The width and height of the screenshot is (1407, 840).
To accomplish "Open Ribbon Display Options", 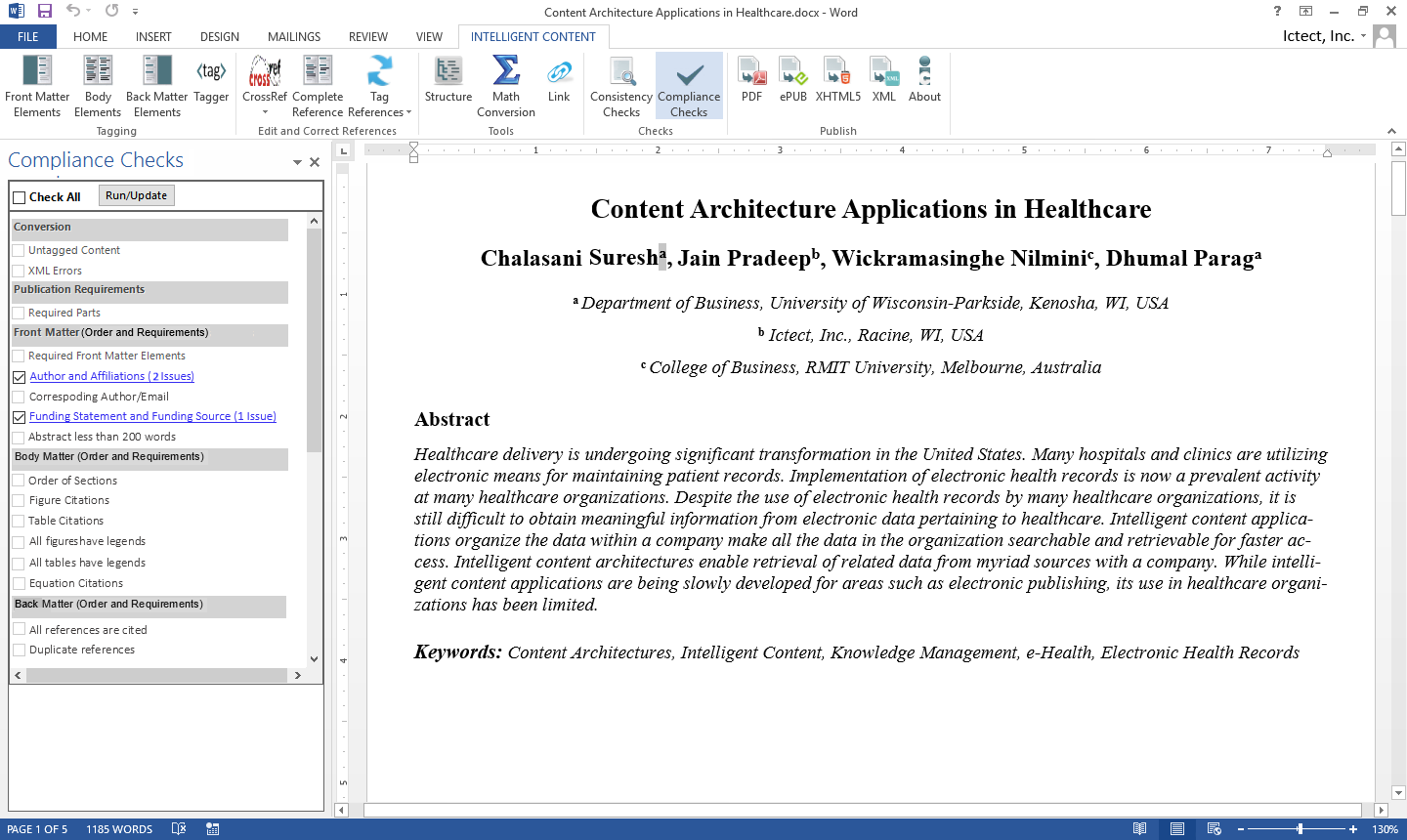I will coord(1305,11).
